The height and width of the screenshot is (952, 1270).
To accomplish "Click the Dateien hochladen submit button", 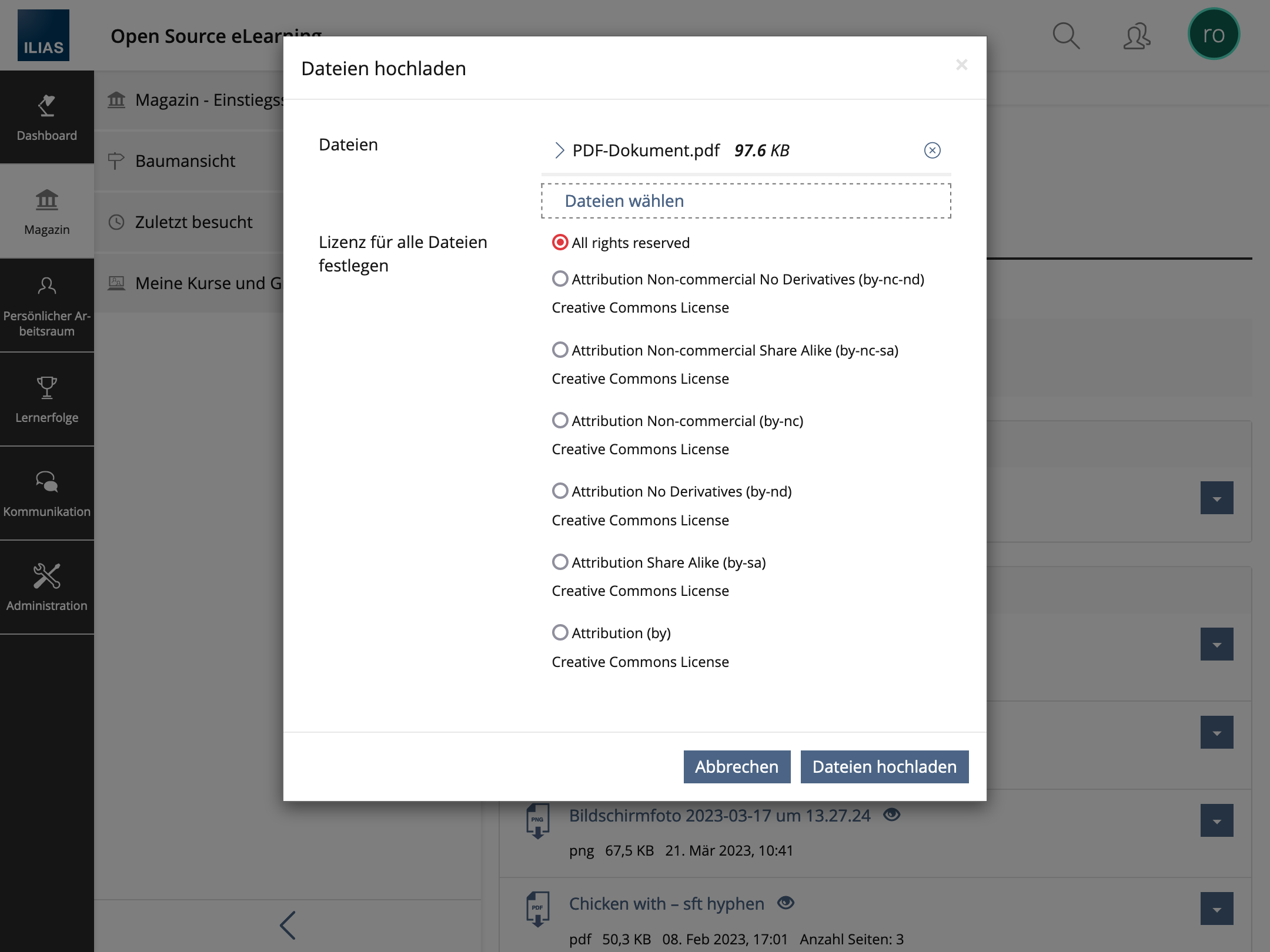I will [x=884, y=767].
